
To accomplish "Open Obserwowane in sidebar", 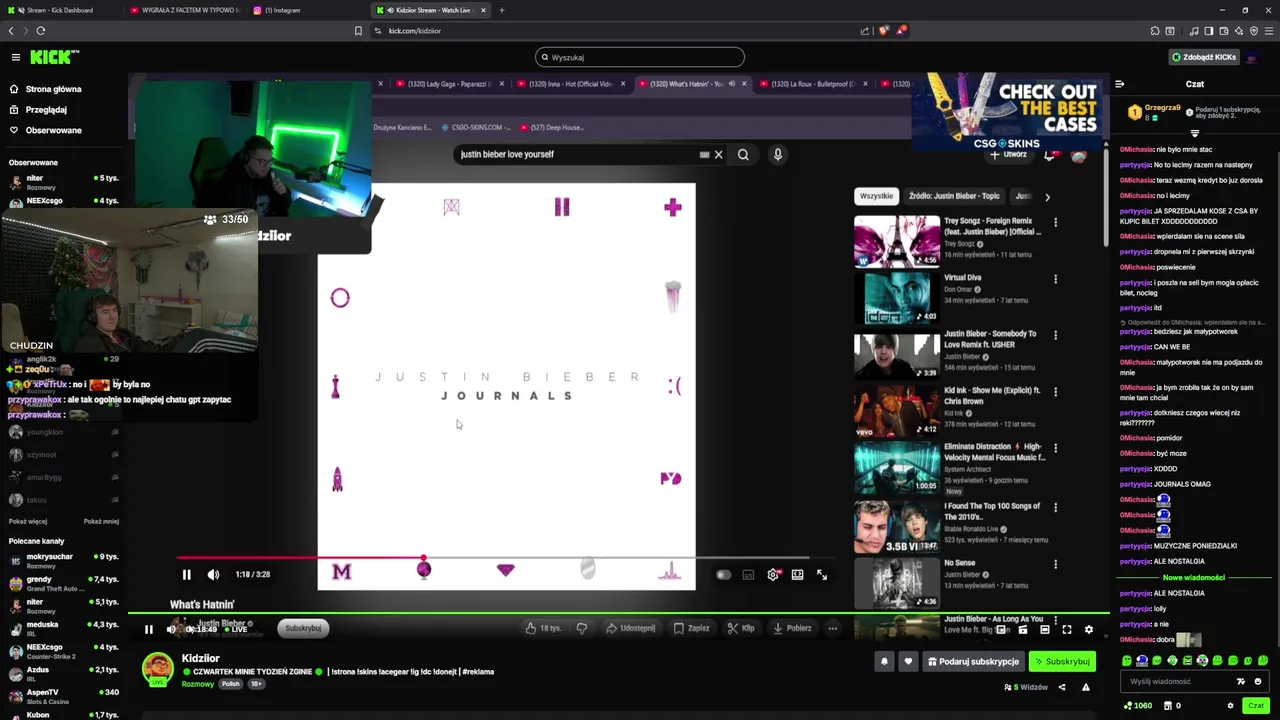I will [x=45, y=131].
